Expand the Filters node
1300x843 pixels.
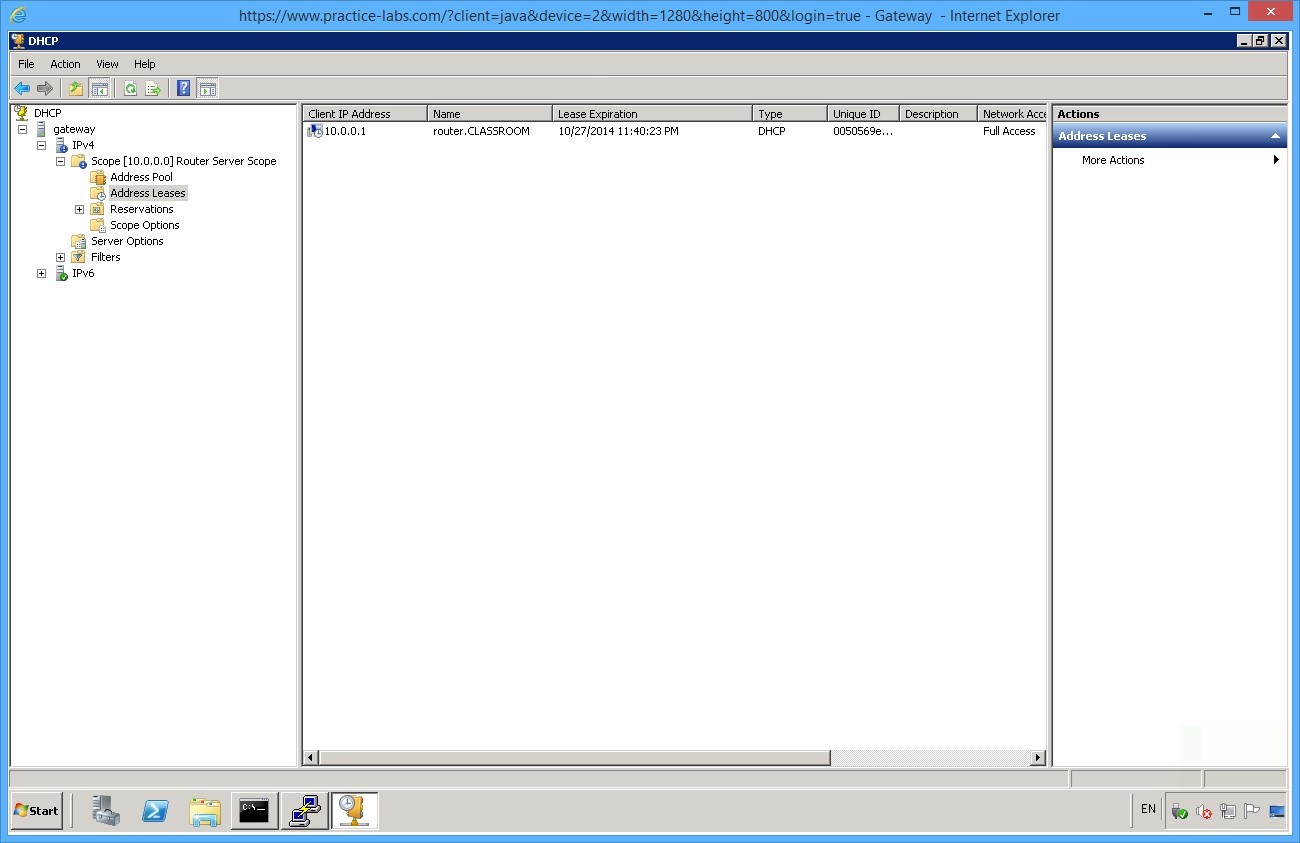(x=60, y=257)
